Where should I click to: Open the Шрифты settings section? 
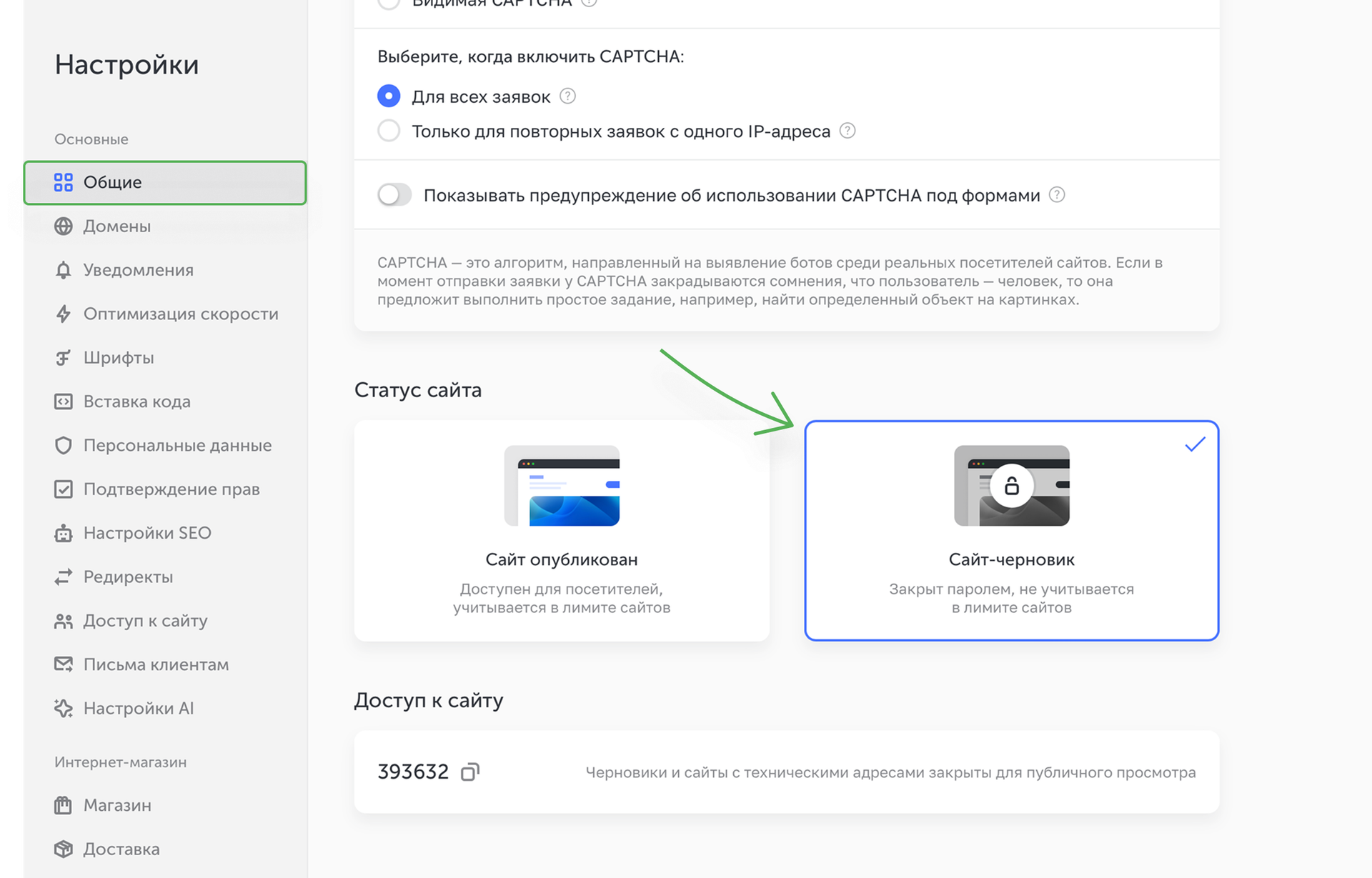[119, 357]
